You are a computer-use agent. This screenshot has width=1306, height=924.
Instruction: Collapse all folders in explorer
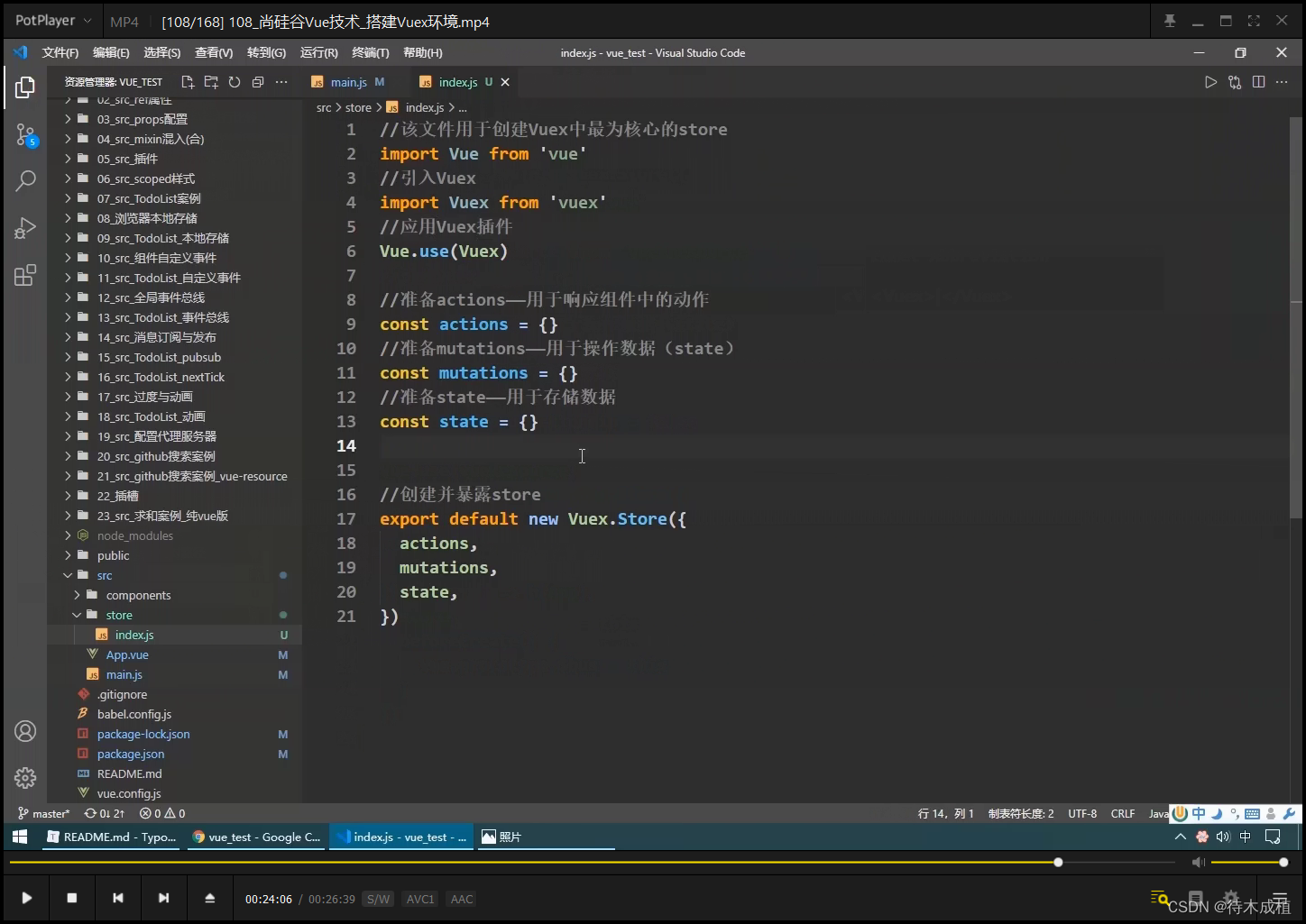click(x=258, y=82)
